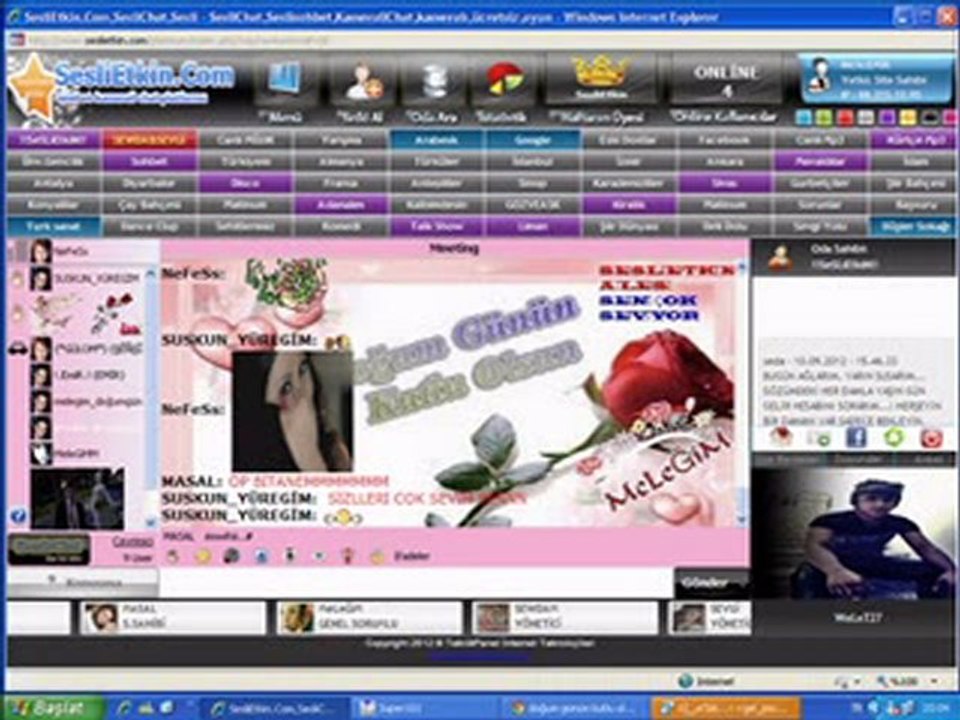Click the first hand emoji icon in chat toolbar
Viewport: 960px width, 720px height.
[173, 557]
